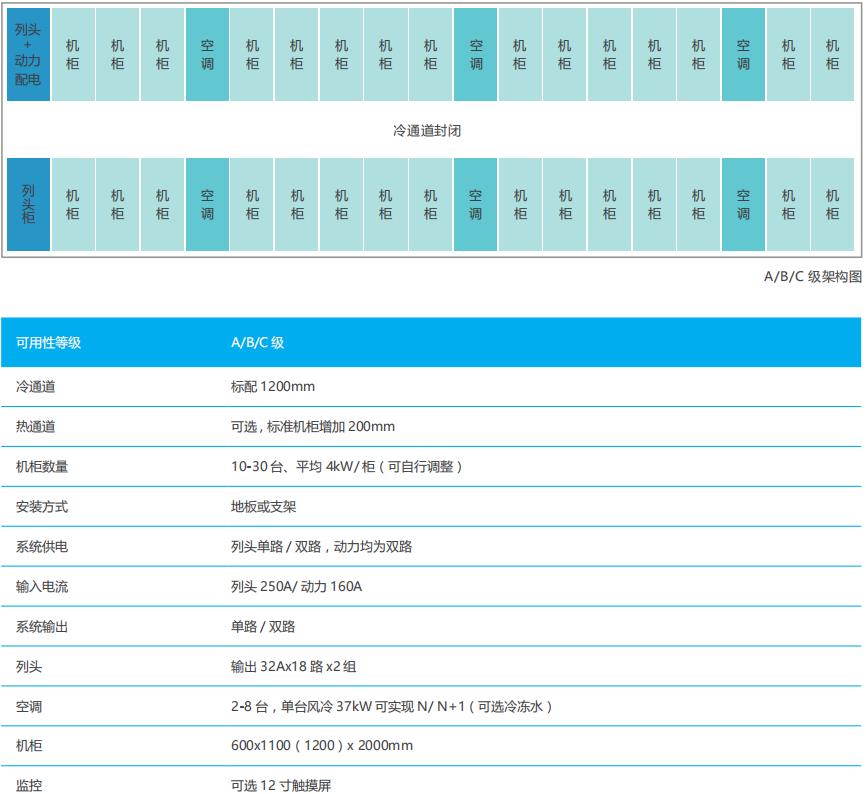Viewport: 866px width, 794px height.
Task: Click the 列头+动力配电 block in top row
Action: tap(28, 55)
